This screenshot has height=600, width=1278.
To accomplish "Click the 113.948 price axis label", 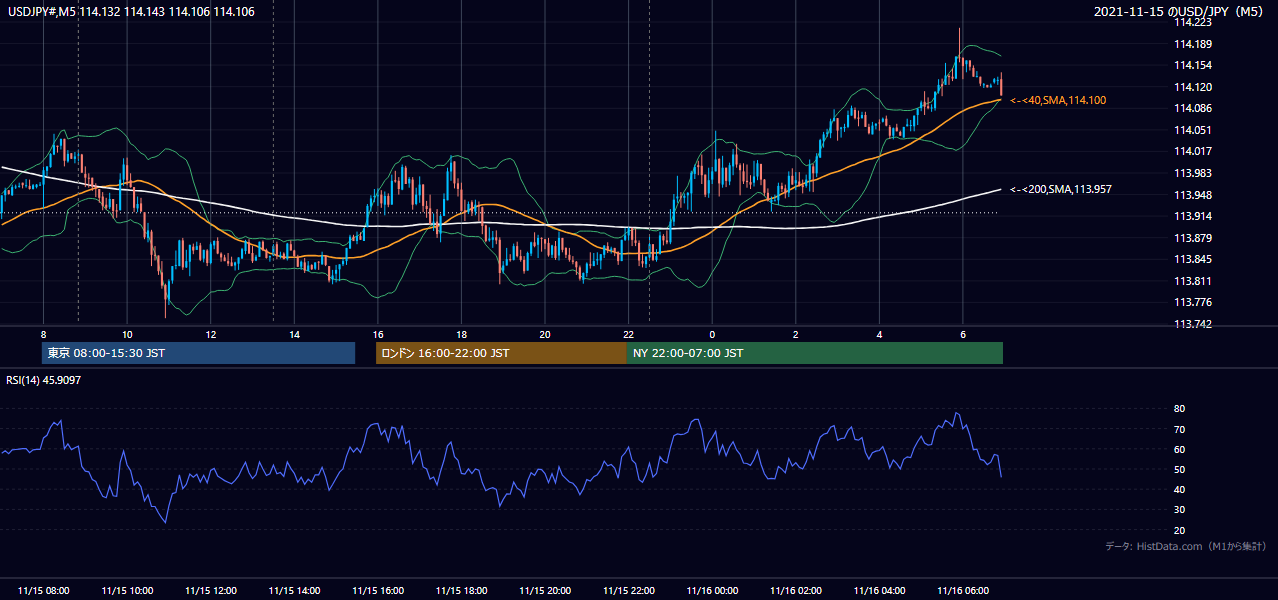I will 1193,195.
